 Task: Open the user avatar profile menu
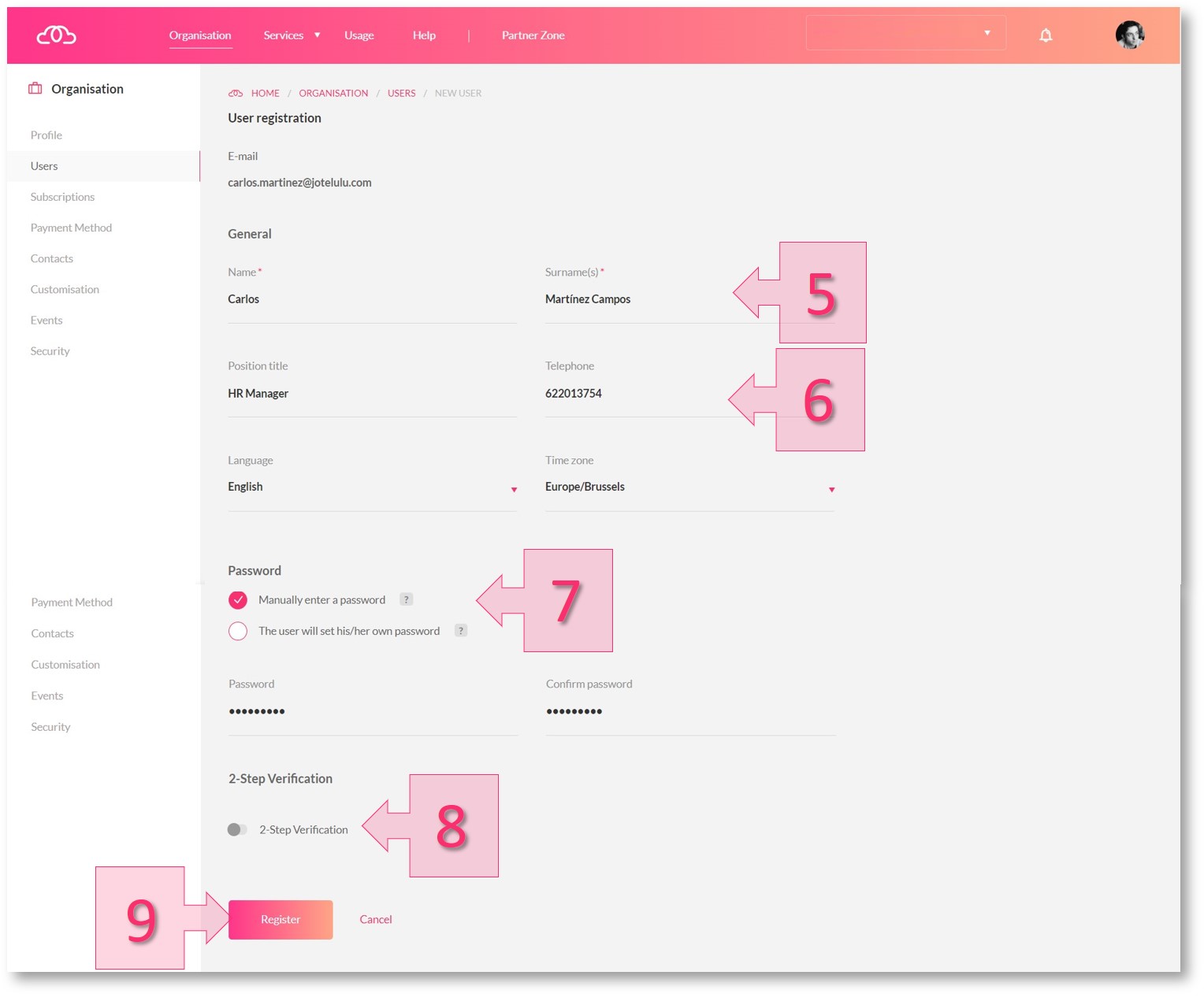[x=1129, y=35]
